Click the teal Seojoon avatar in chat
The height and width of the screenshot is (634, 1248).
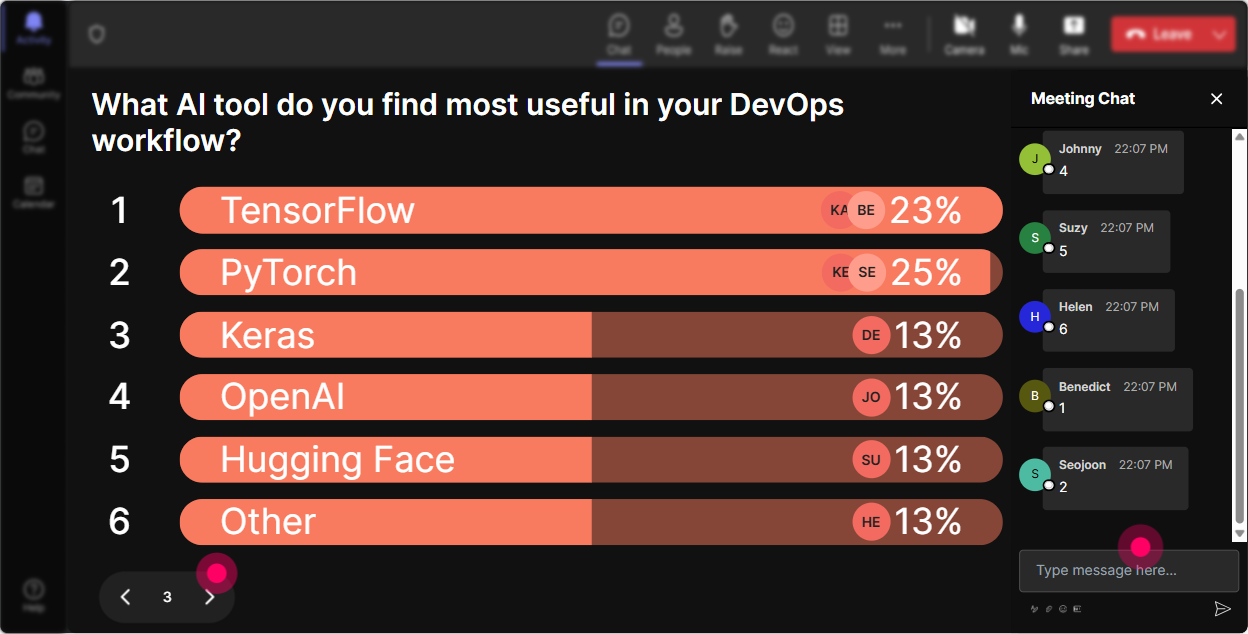[1035, 475]
